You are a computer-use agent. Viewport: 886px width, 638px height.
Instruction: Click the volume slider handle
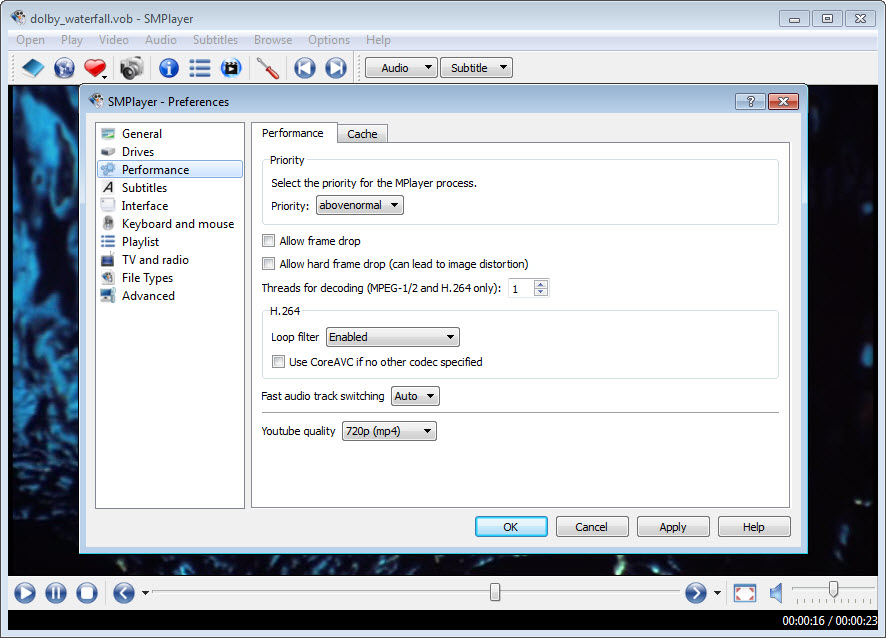point(833,589)
